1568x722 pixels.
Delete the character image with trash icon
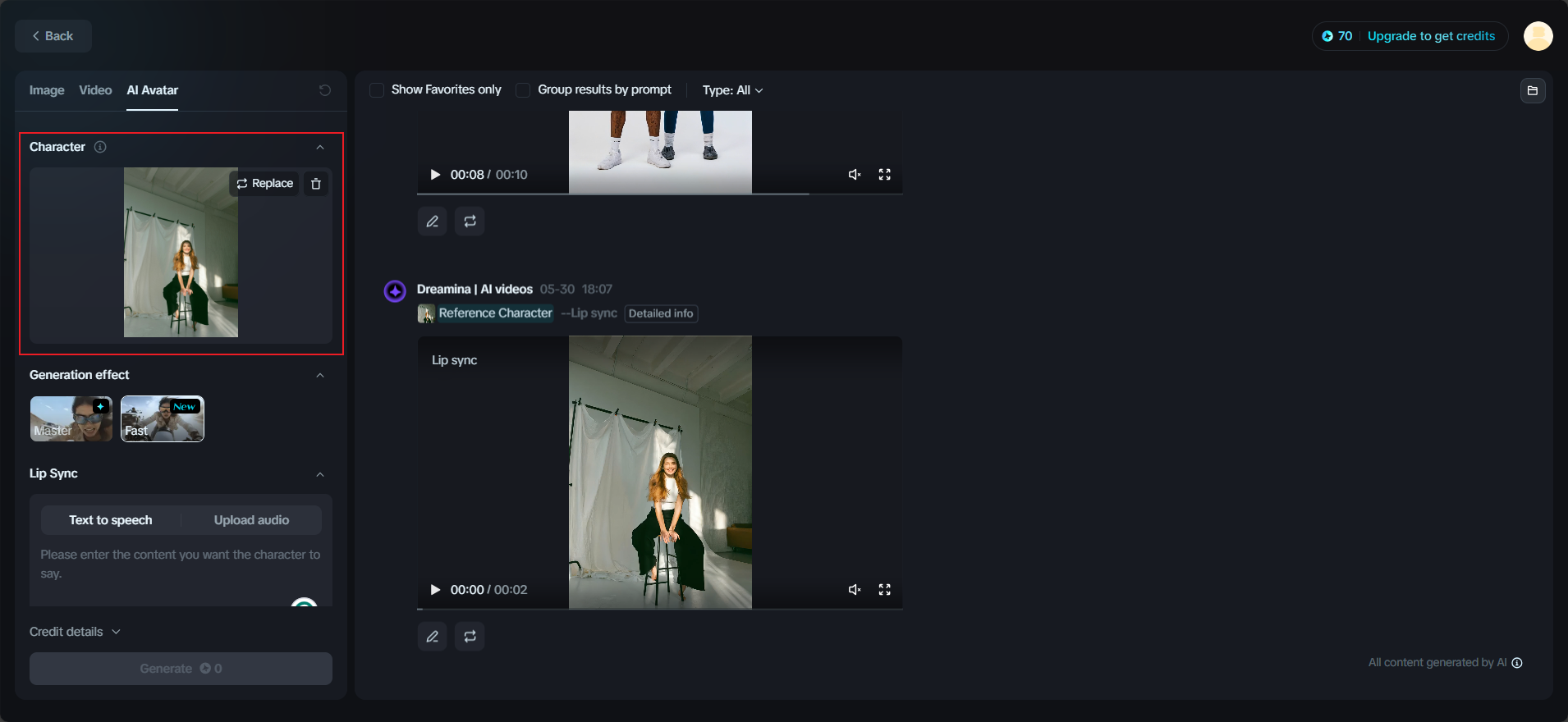coord(316,184)
